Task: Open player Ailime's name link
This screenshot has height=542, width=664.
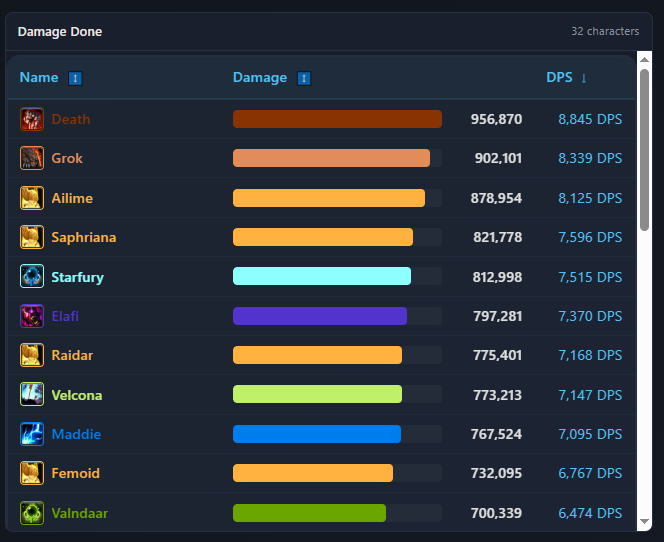Action: coord(72,198)
